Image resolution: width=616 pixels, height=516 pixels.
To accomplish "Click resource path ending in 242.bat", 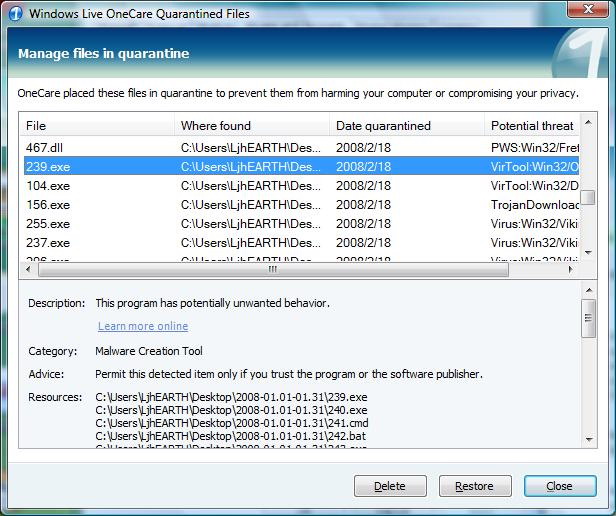I will pyautogui.click(x=231, y=436).
